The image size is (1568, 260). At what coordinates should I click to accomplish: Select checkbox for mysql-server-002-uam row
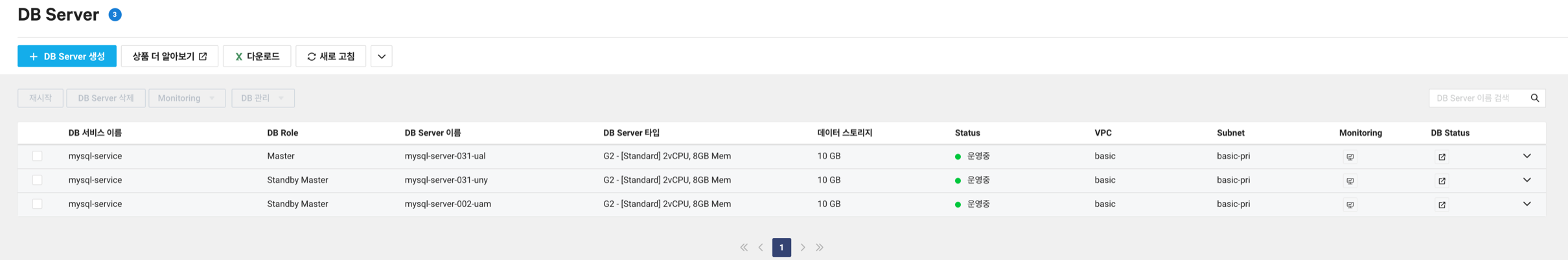pyautogui.click(x=38, y=204)
